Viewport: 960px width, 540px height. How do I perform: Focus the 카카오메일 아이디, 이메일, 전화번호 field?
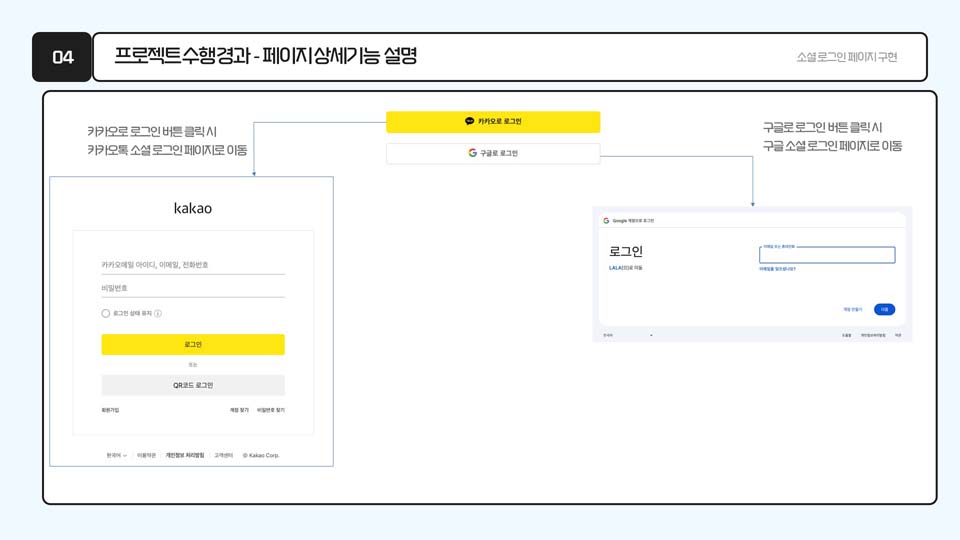(193, 265)
